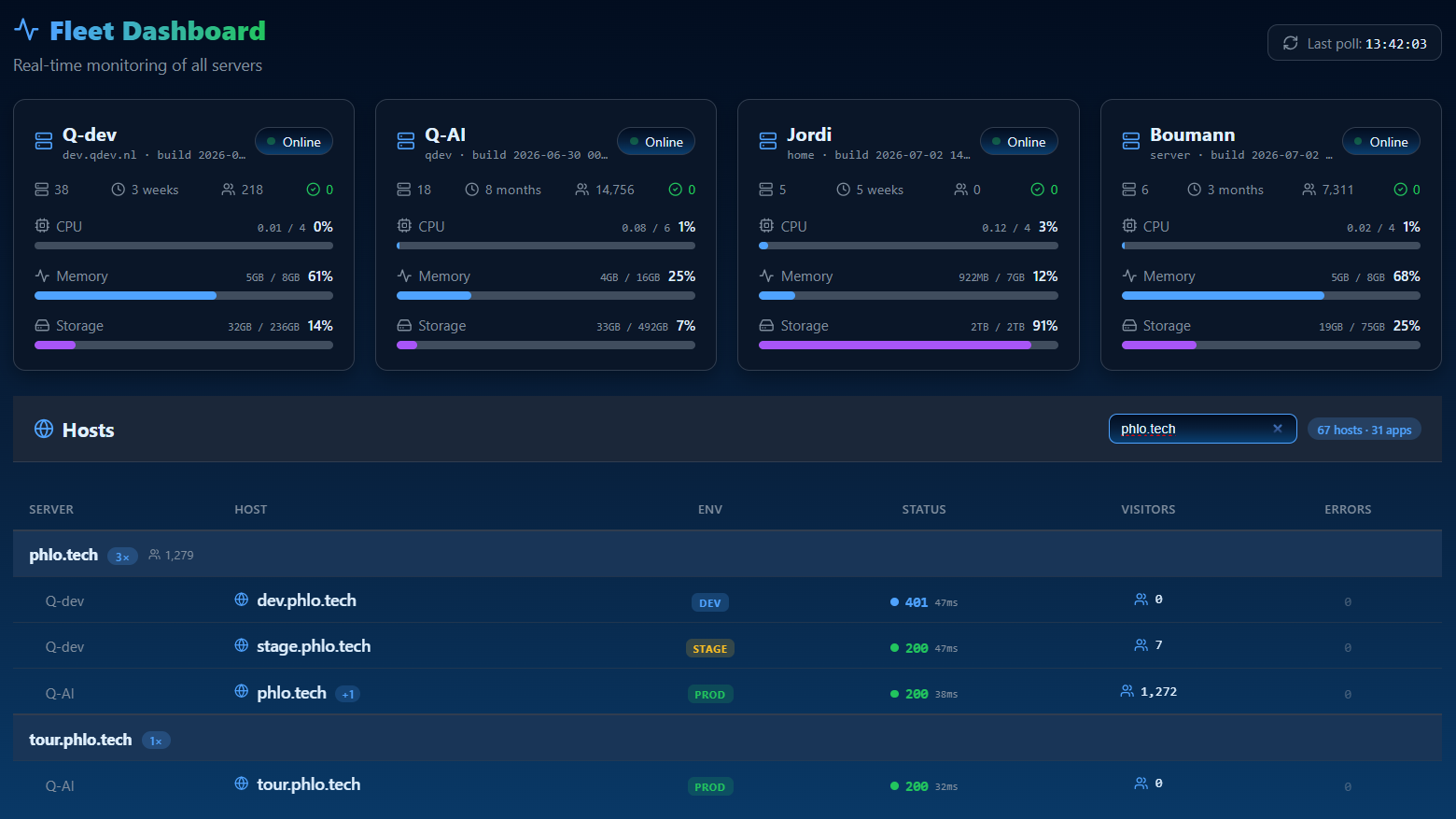Sort by the VISITORS column header
1456x819 pixels.
pos(1148,509)
